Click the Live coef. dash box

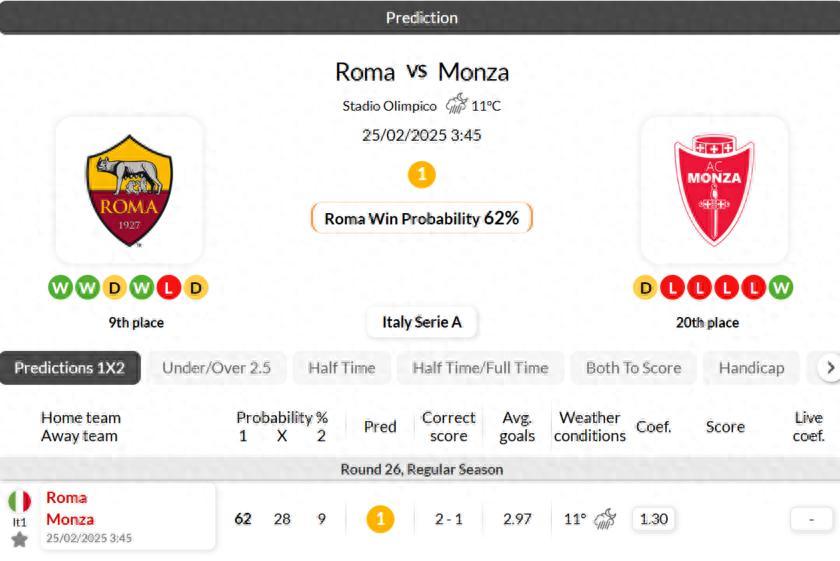[x=811, y=519]
